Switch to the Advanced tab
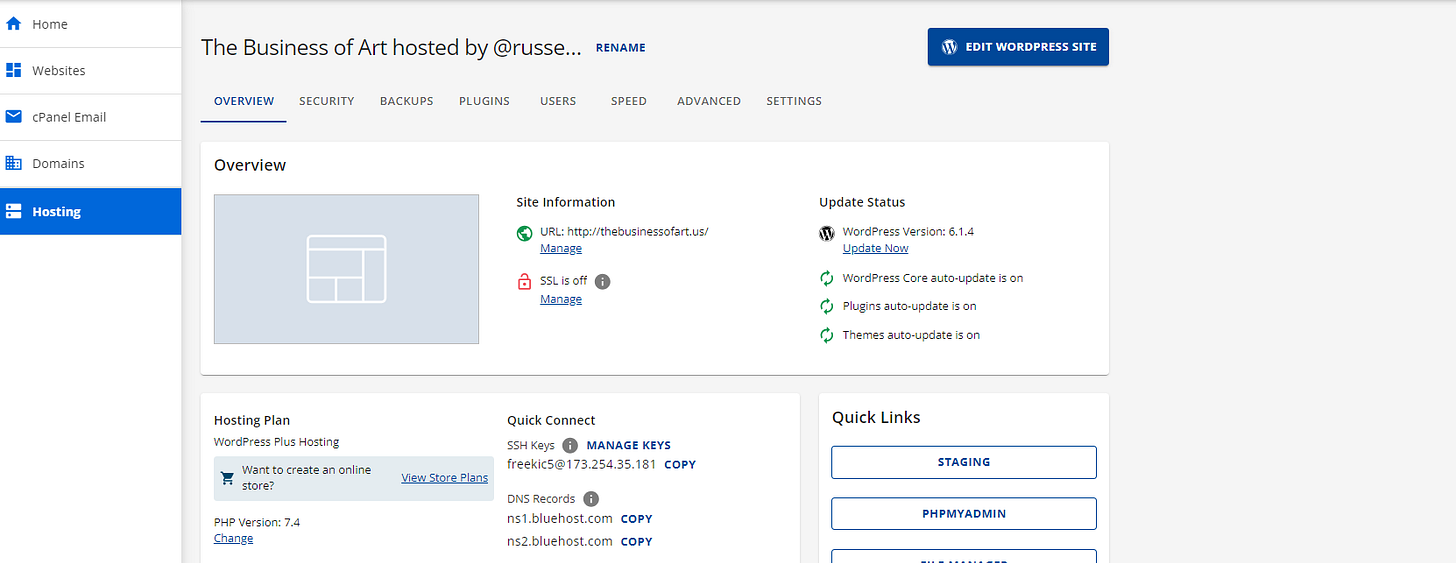1456x563 pixels. point(709,101)
